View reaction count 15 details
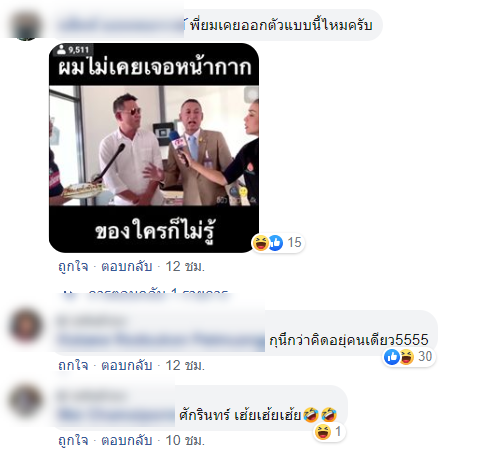 pyautogui.click(x=294, y=243)
